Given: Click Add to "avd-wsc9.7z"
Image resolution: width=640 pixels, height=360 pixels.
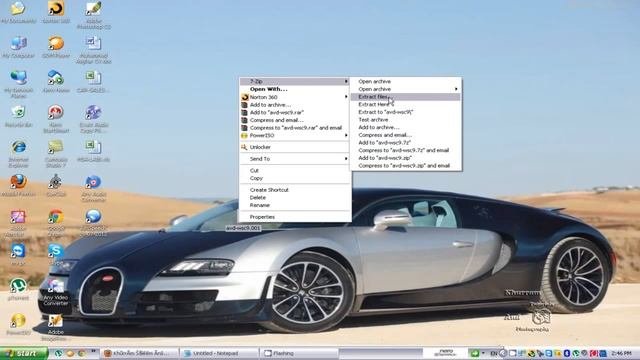Looking at the screenshot, I should (x=405, y=142).
